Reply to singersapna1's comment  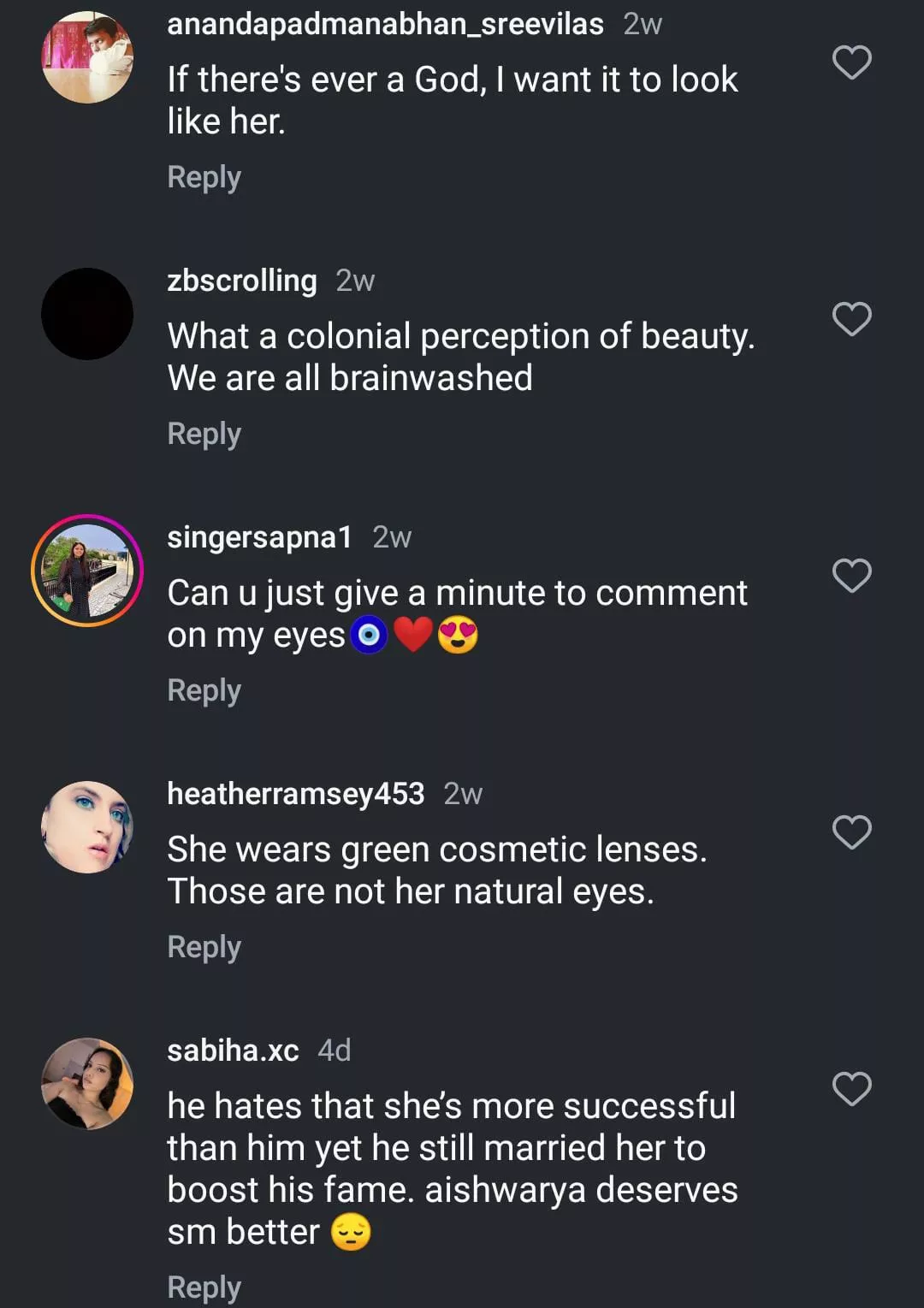pyautogui.click(x=204, y=690)
